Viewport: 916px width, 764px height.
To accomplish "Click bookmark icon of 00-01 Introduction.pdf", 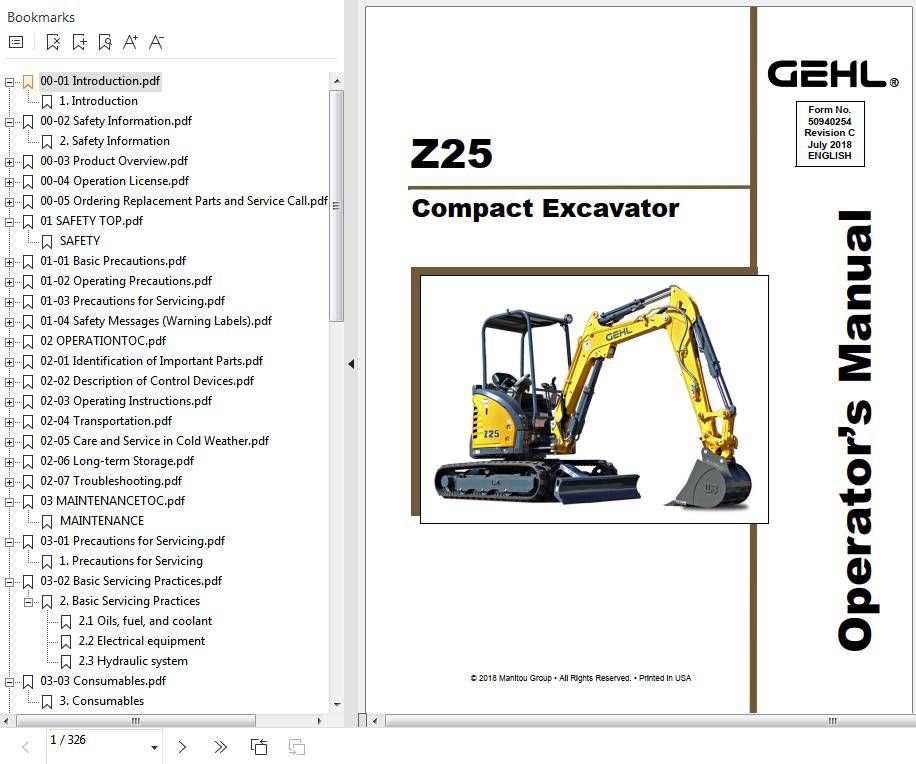I will point(28,82).
